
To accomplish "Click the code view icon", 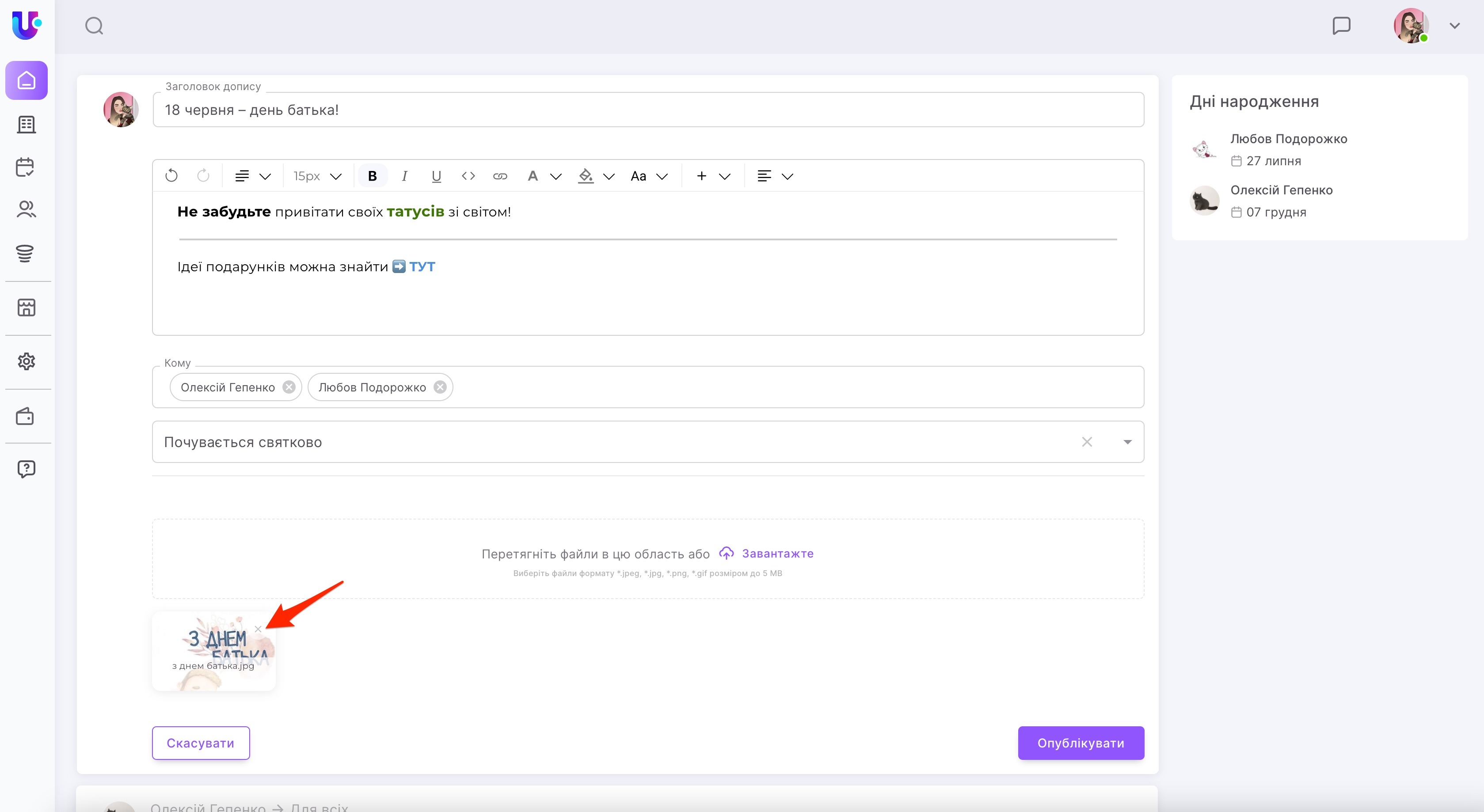I will click(468, 176).
